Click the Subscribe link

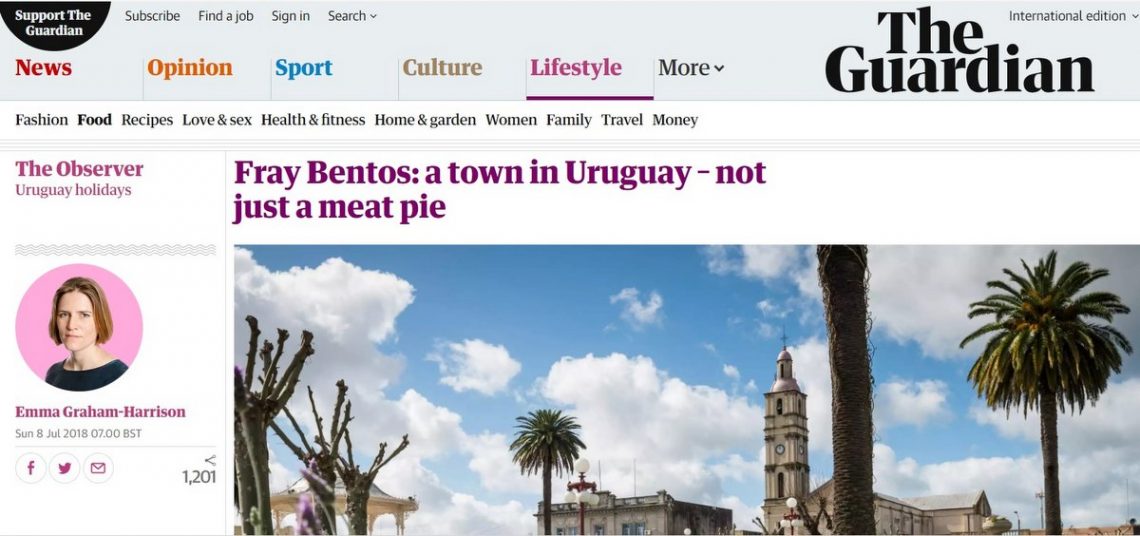coord(152,16)
